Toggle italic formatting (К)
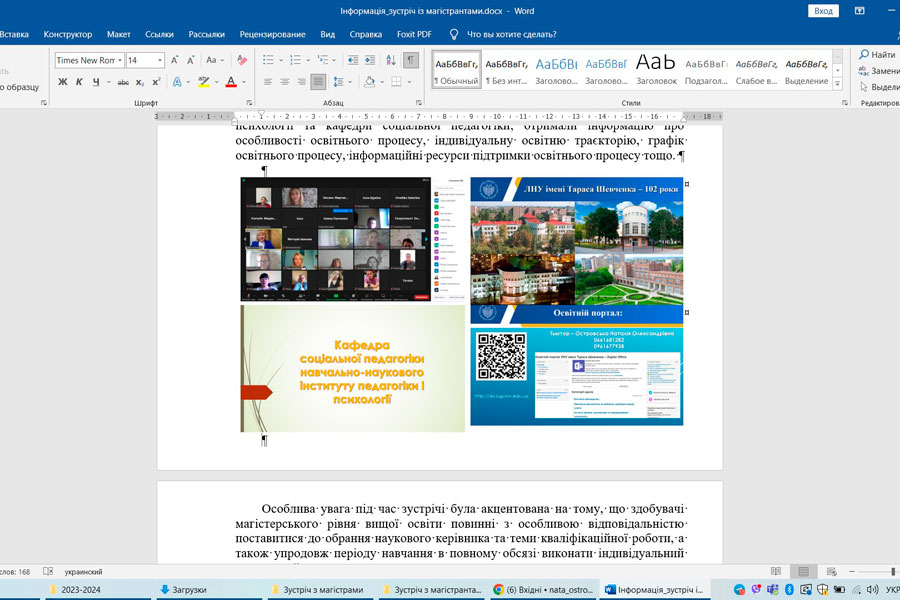 79,82
